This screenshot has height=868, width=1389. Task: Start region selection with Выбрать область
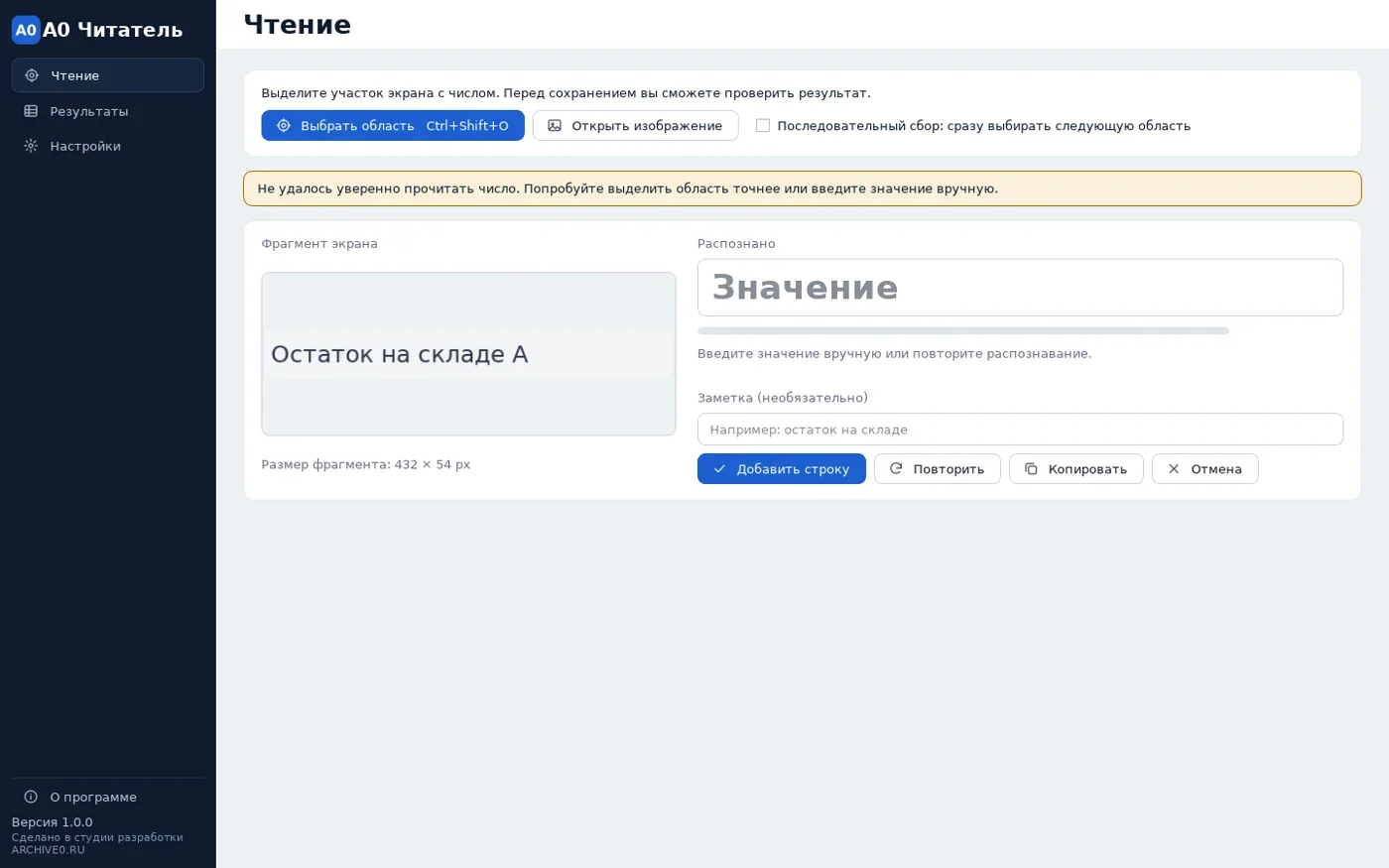click(x=393, y=126)
